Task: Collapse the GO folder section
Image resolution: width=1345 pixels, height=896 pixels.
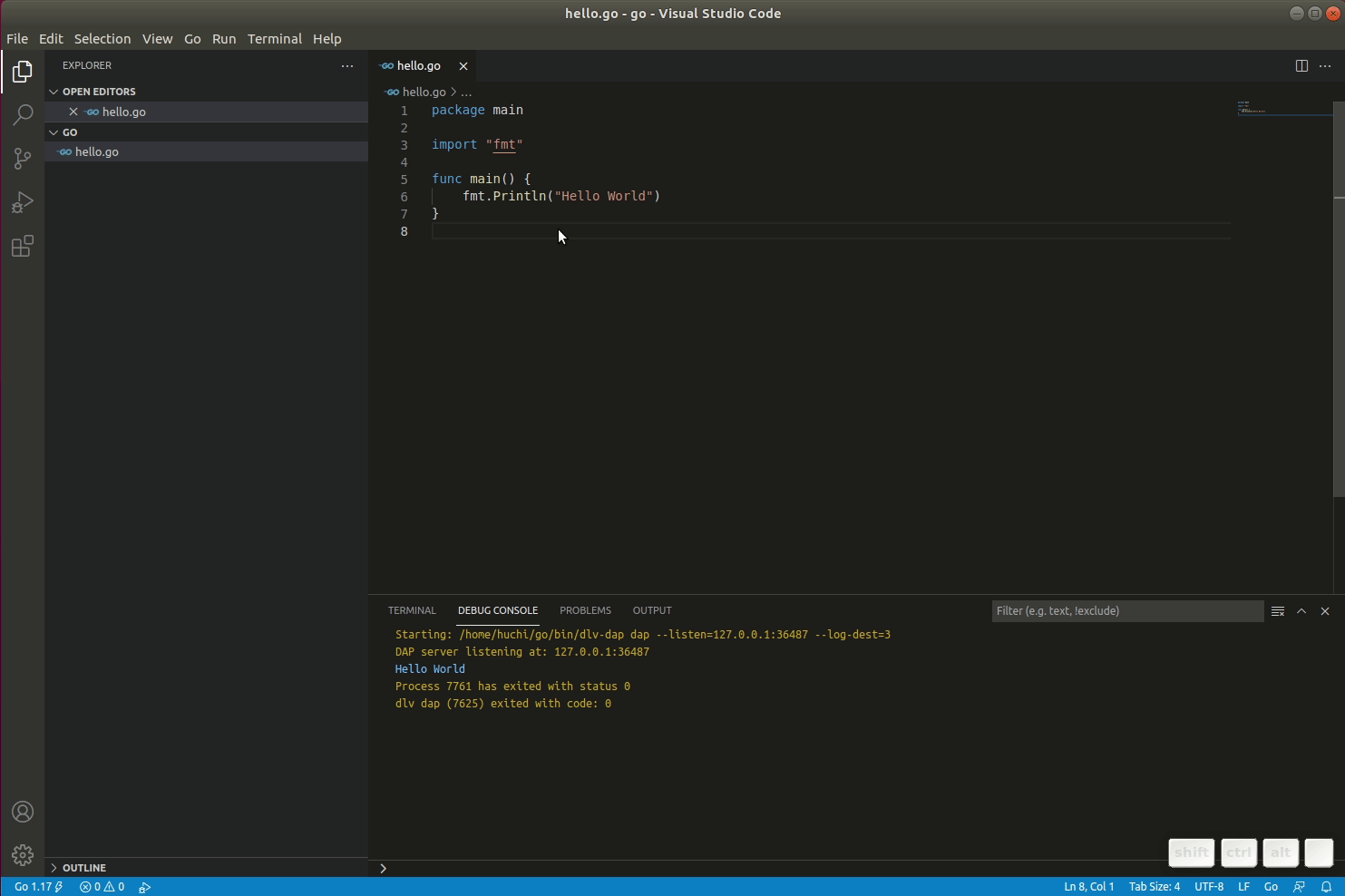Action: tap(207, 132)
